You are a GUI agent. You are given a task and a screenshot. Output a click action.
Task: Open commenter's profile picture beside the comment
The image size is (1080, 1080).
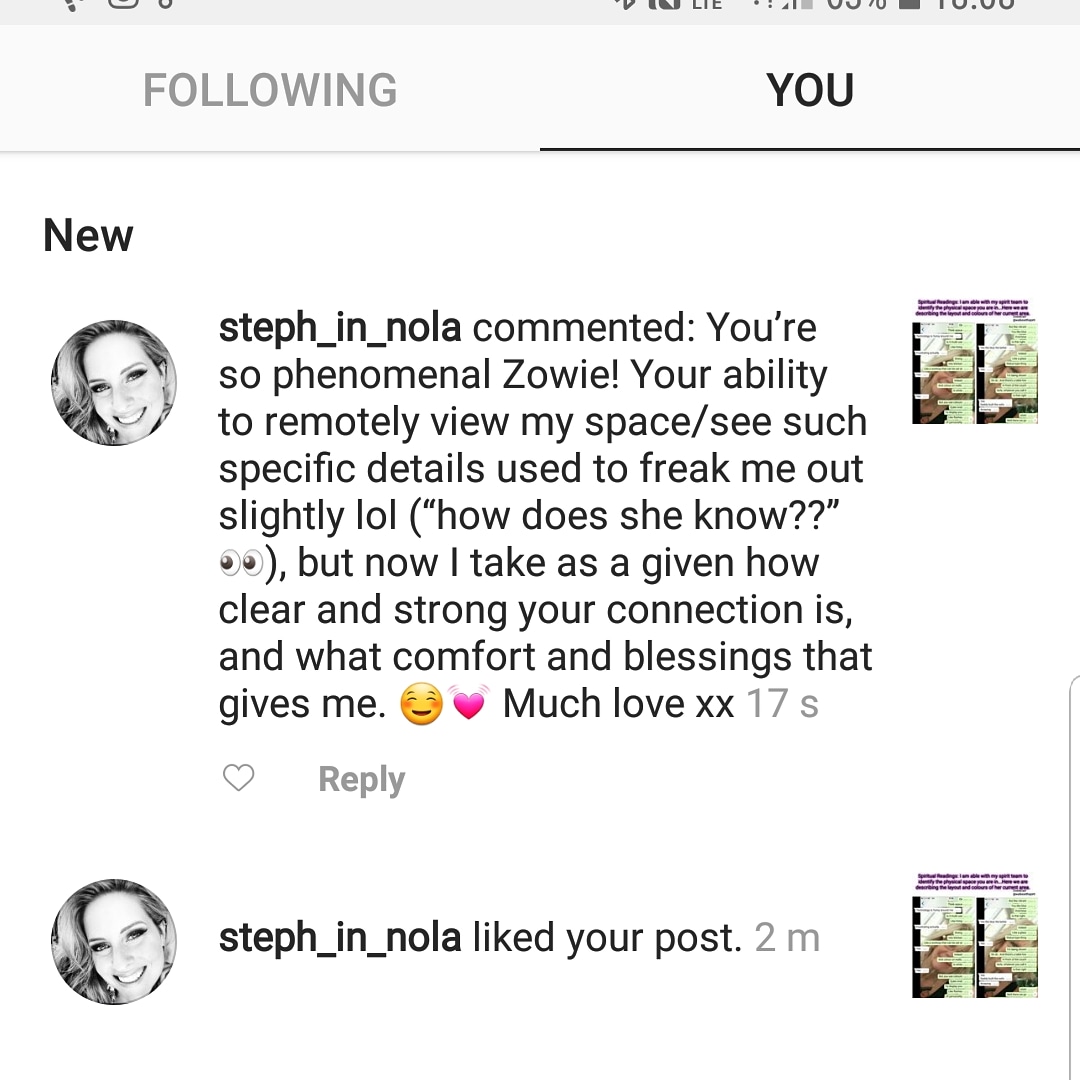pos(114,383)
